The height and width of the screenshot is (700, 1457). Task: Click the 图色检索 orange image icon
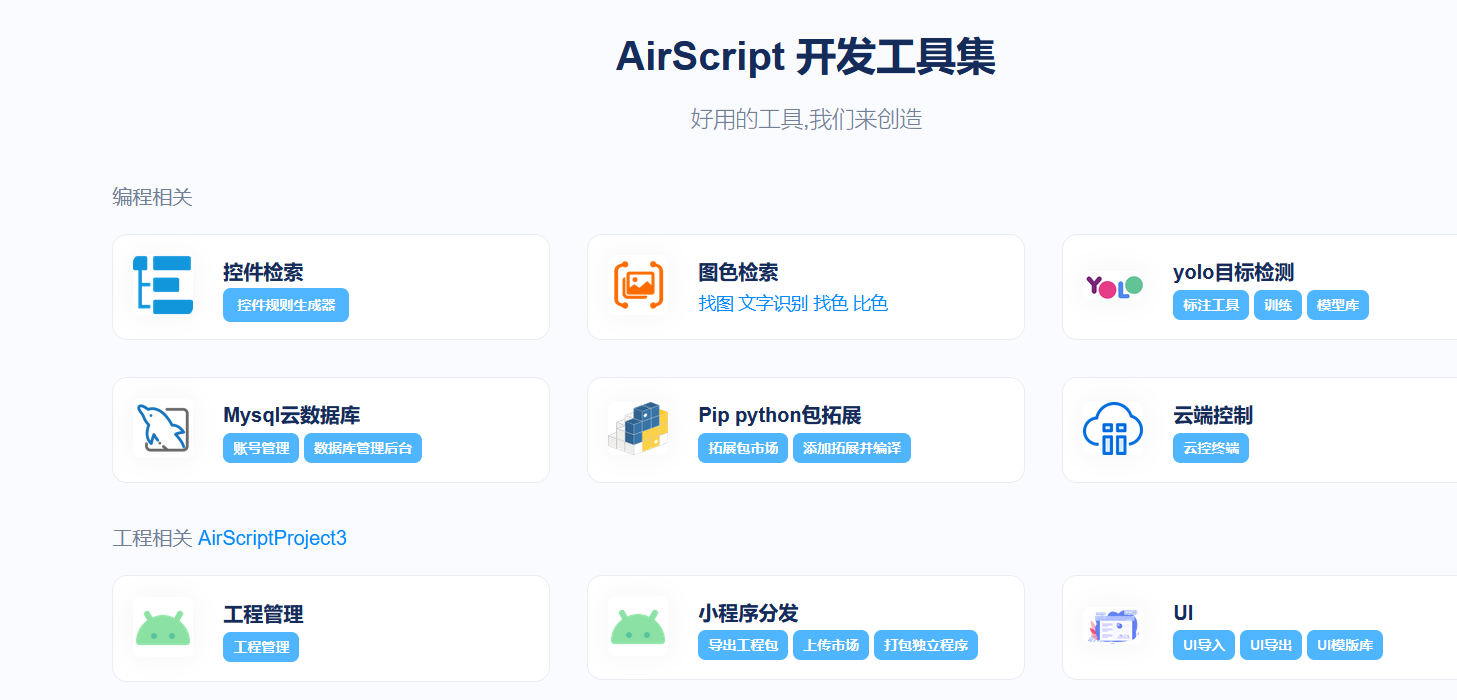tap(638, 285)
